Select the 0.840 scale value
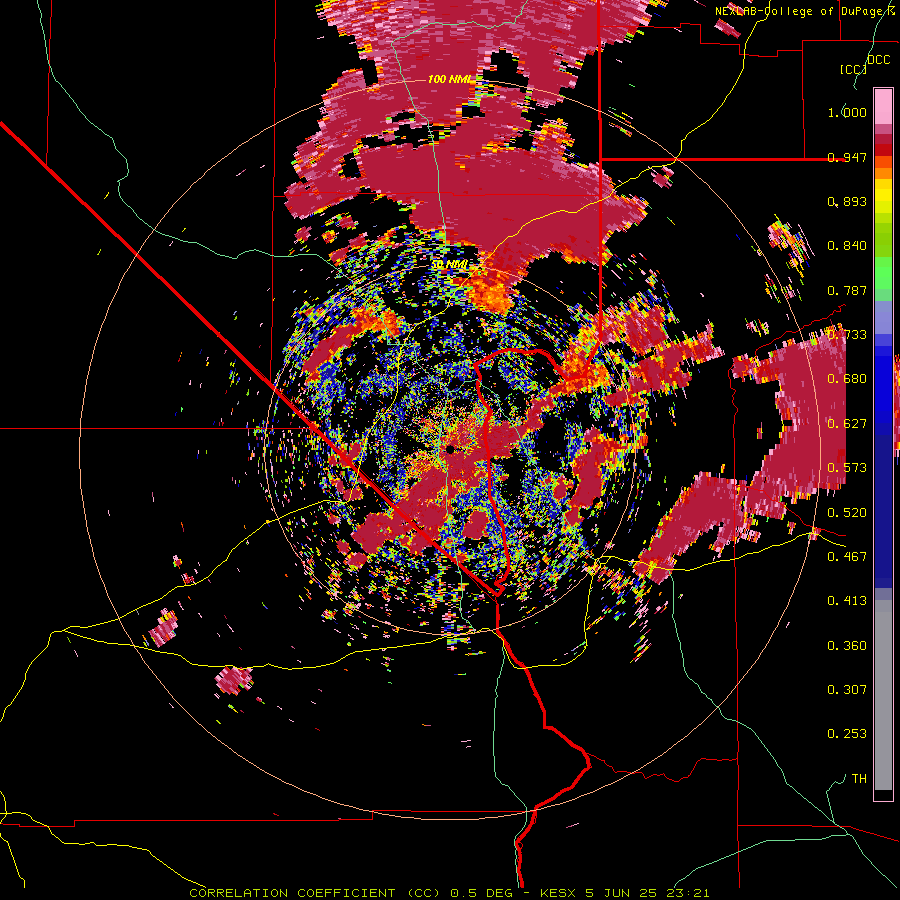The width and height of the screenshot is (900, 900). (x=847, y=246)
